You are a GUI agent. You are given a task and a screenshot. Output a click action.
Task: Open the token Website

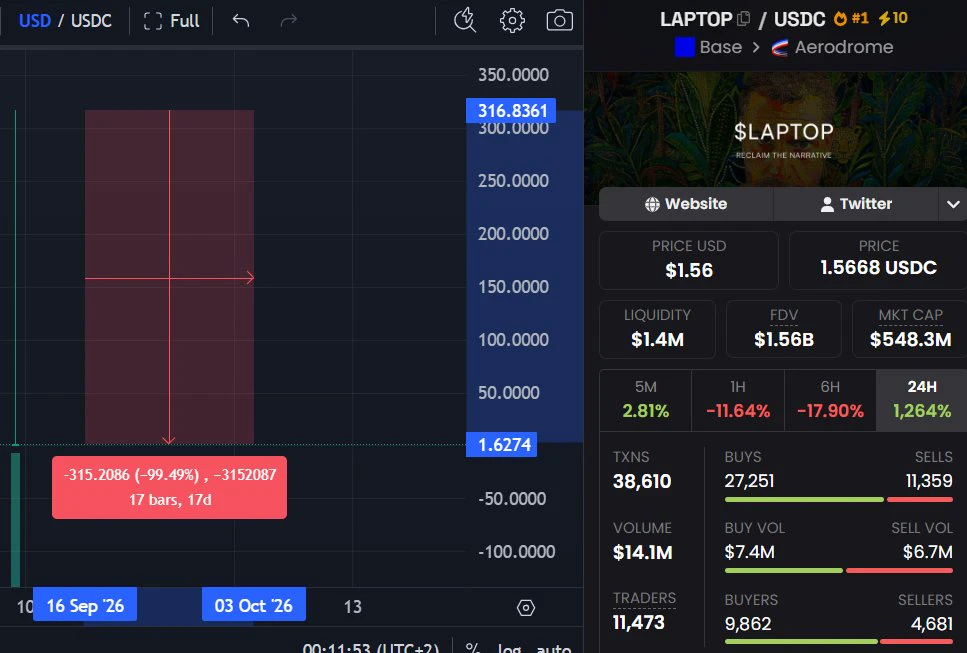click(x=686, y=203)
